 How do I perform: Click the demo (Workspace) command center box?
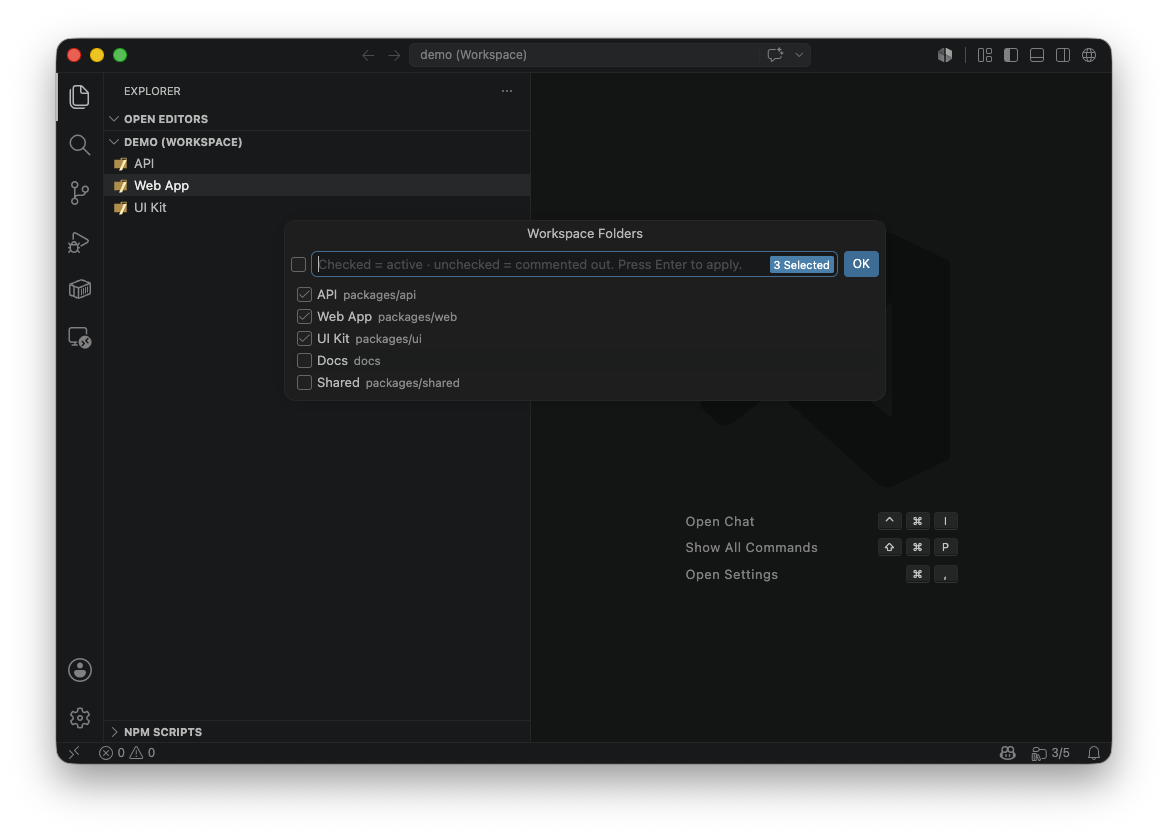(x=585, y=54)
